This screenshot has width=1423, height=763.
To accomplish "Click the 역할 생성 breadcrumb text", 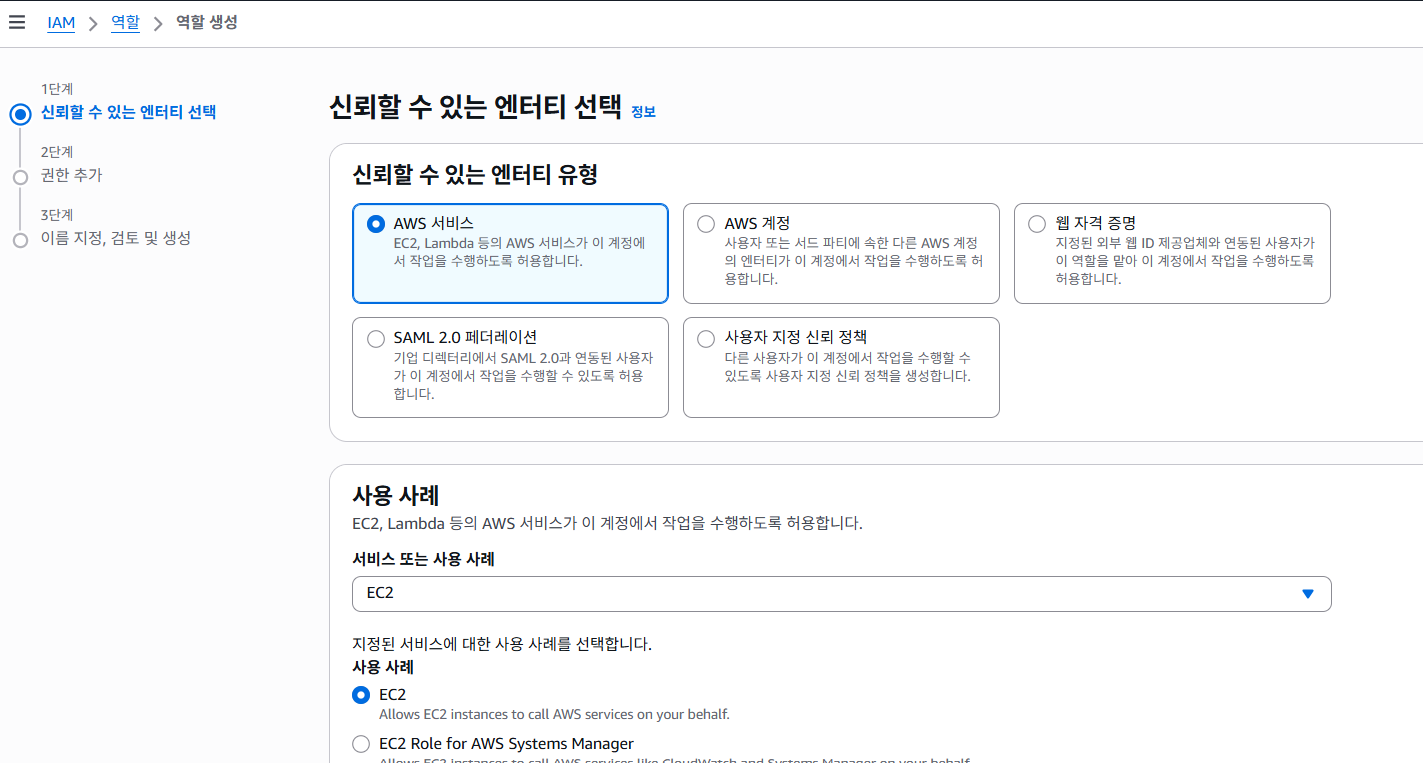I will point(207,22).
